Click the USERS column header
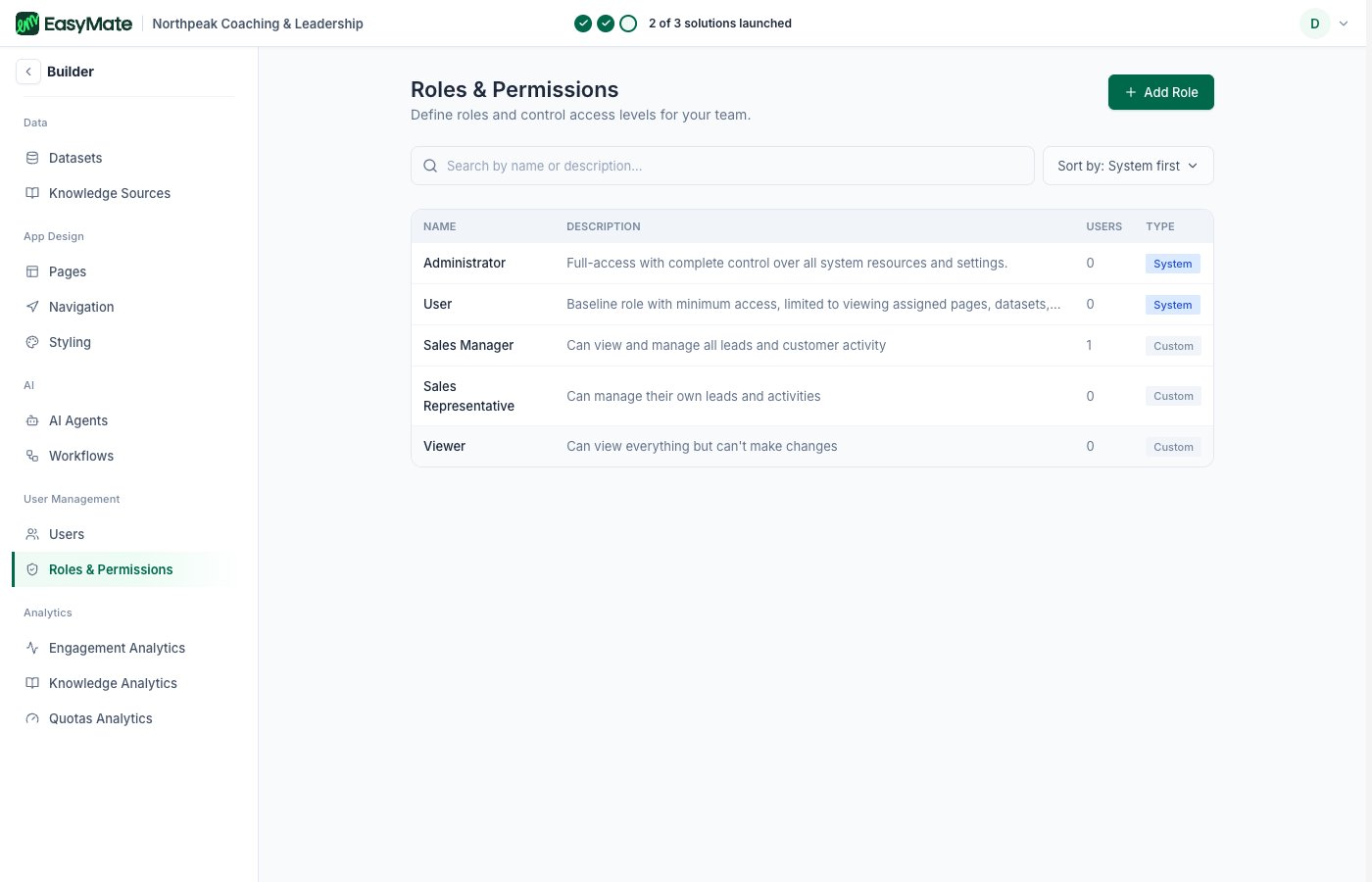Image resolution: width=1372 pixels, height=882 pixels. click(1104, 226)
